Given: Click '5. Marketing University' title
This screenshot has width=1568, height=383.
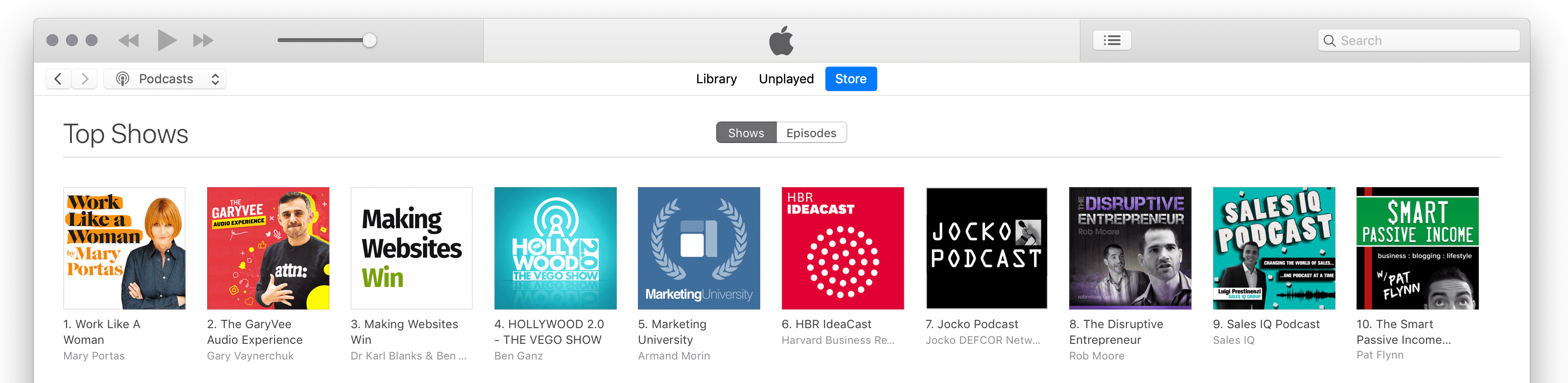Looking at the screenshot, I should [672, 332].
